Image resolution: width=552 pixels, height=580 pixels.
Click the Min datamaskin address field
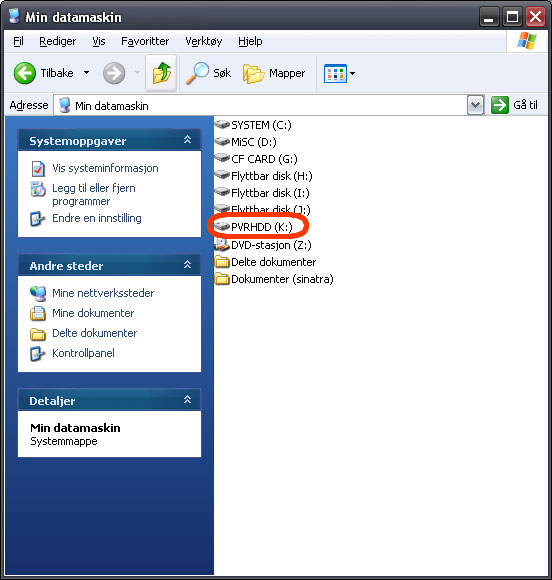(x=260, y=106)
